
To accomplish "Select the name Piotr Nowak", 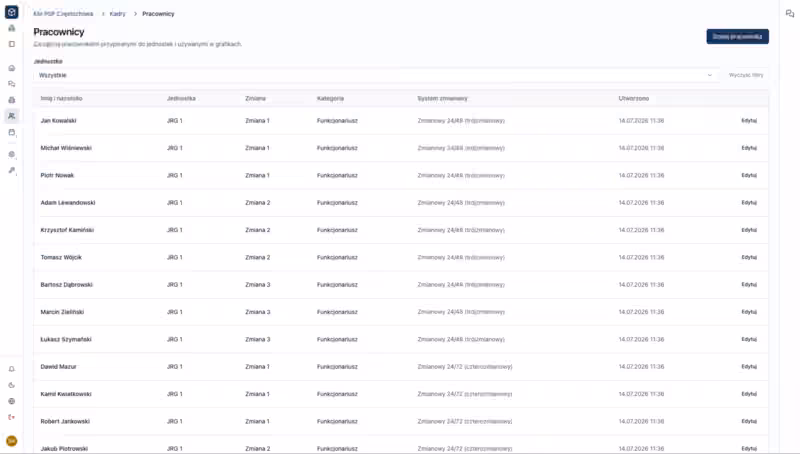I will (x=57, y=175).
